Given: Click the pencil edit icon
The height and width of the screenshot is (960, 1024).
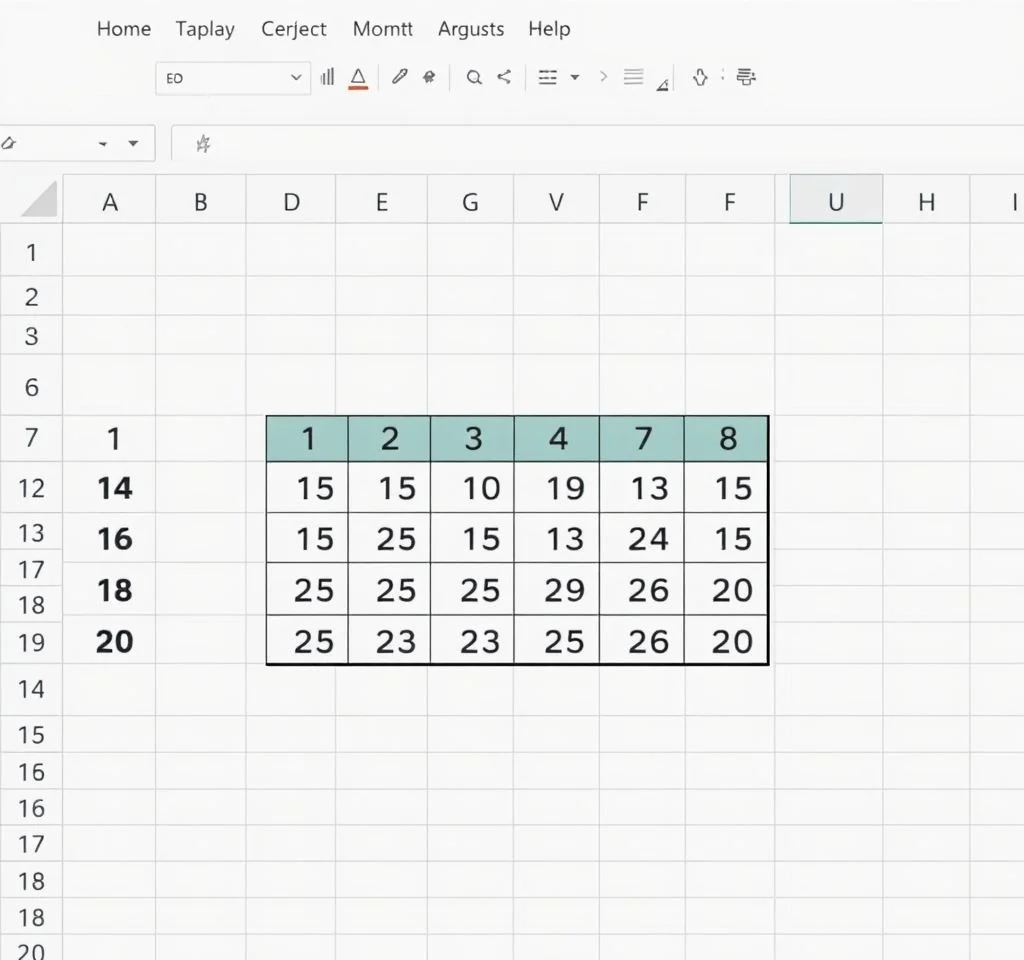Looking at the screenshot, I should 399,77.
